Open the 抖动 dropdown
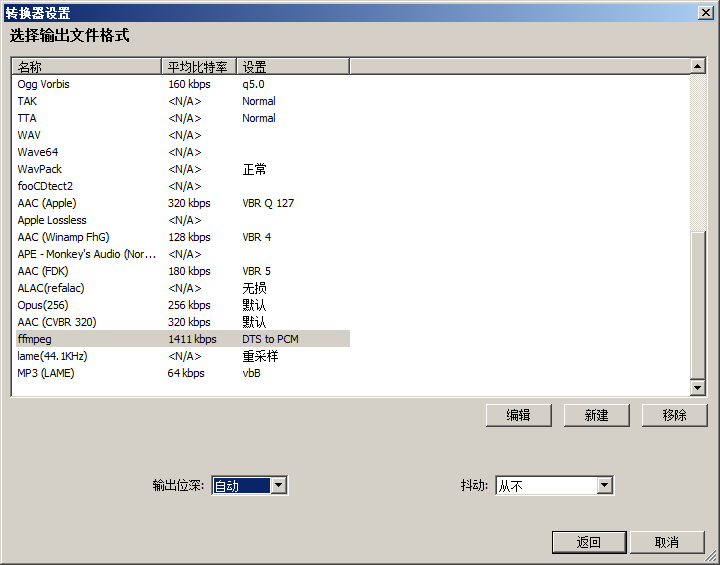Screen dimensions: 720x565 coord(605,486)
